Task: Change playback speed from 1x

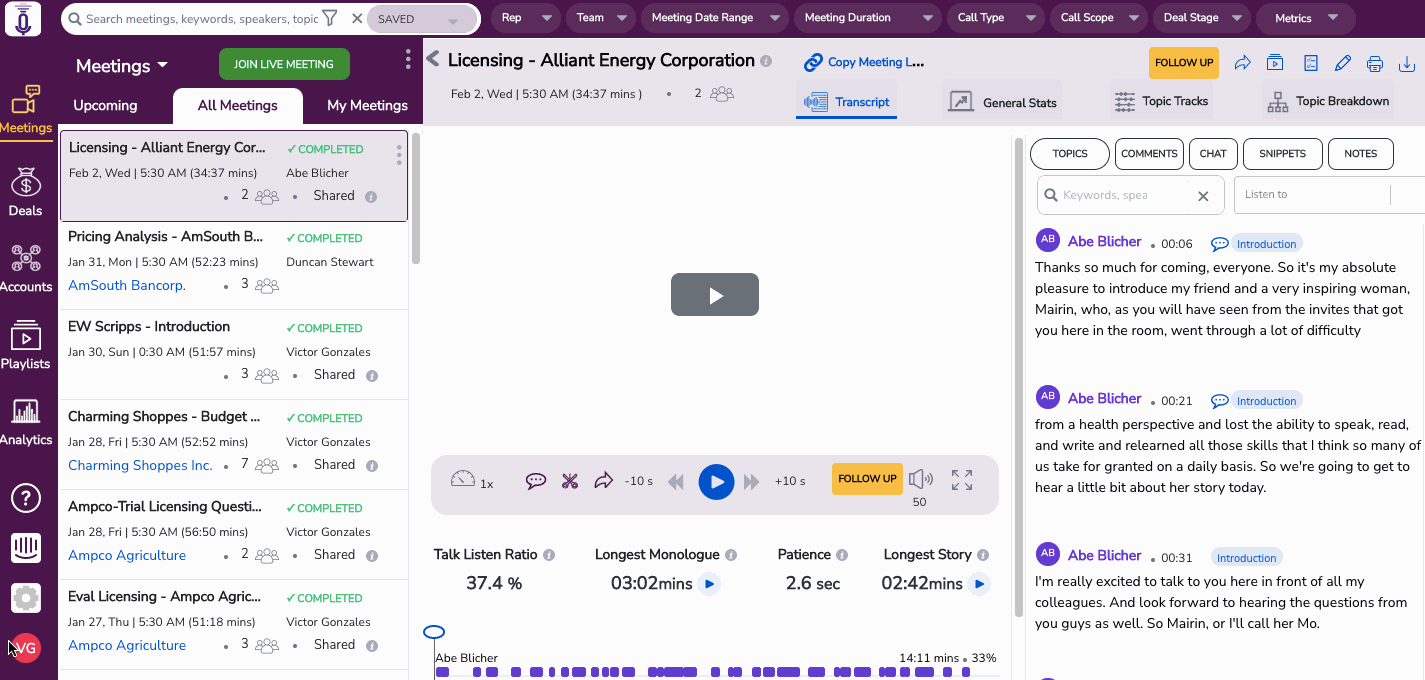Action: pyautogui.click(x=471, y=481)
